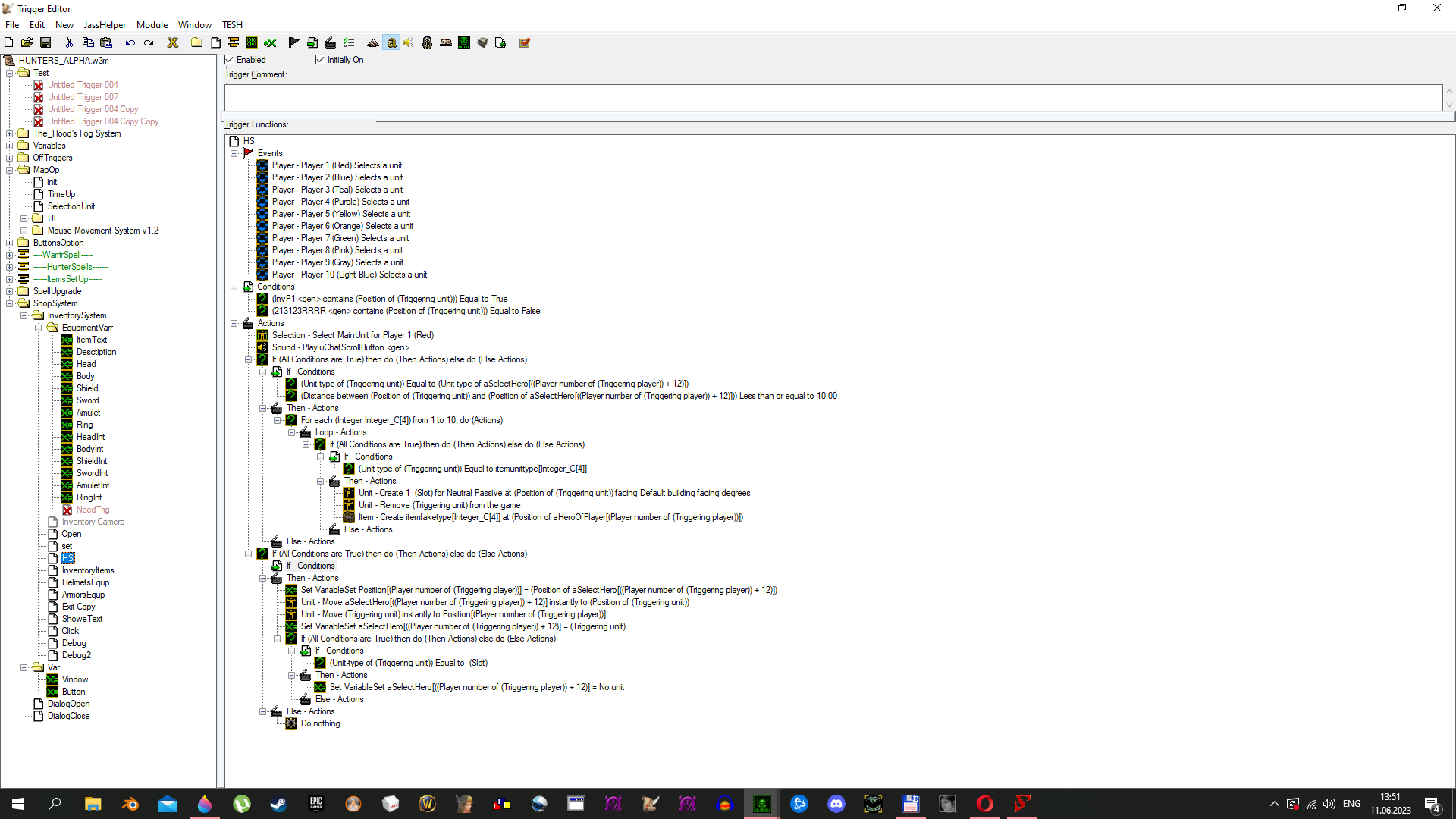Viewport: 1456px width, 819px height.
Task: Click the comment field's scroll-down arrow
Action: [1449, 106]
